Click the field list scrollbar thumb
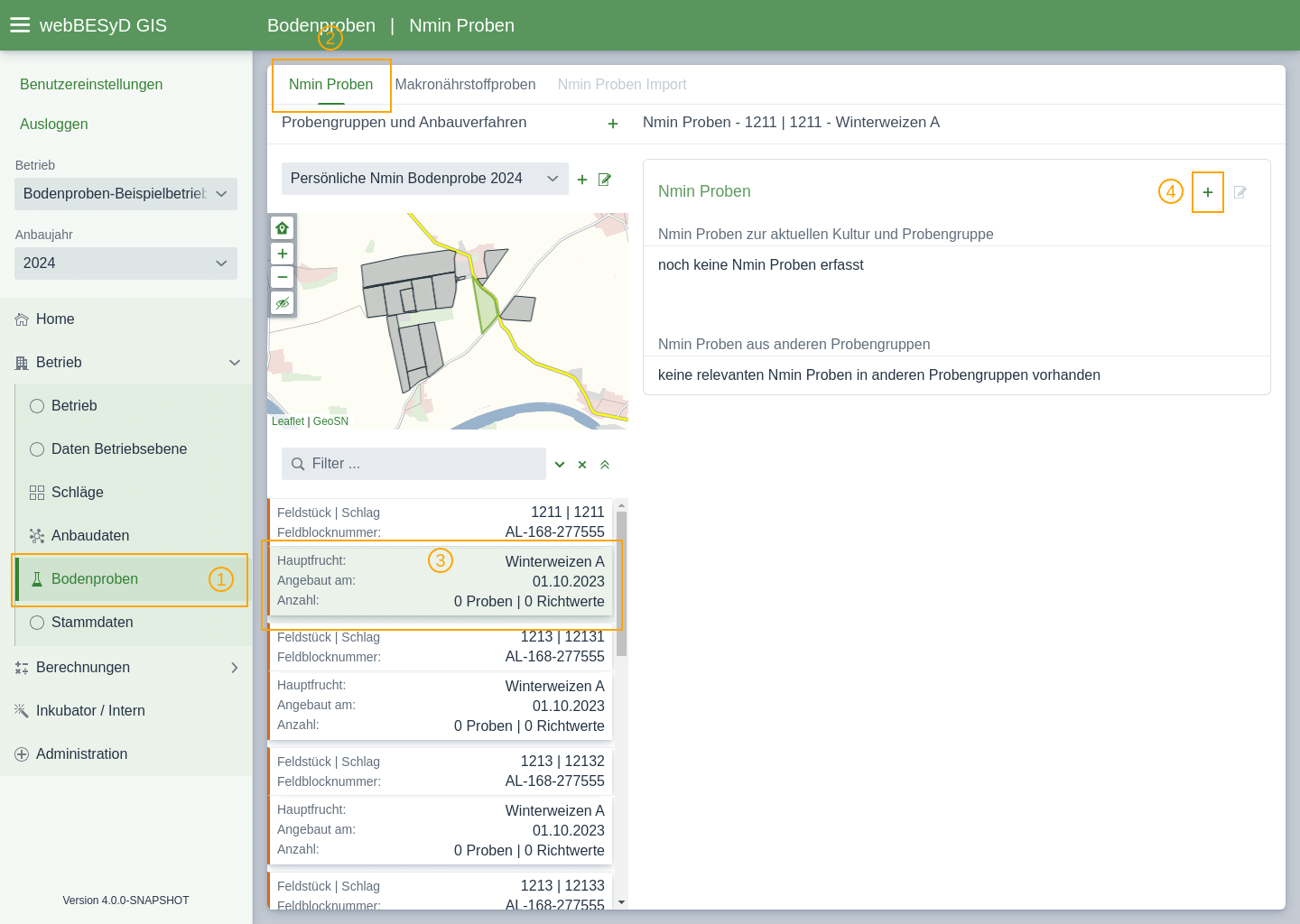Screen dimensions: 1300x924 [621, 584]
